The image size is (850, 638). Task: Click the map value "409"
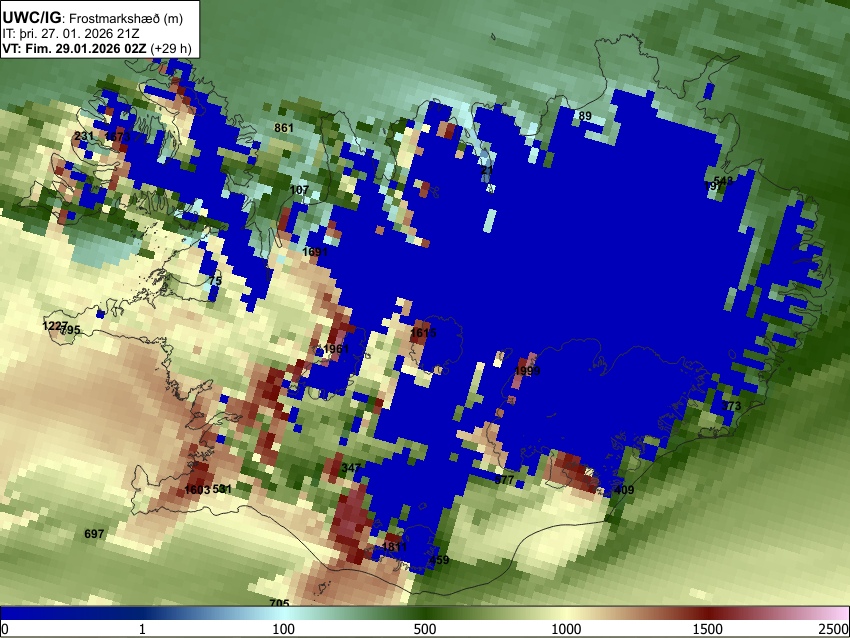click(x=624, y=490)
